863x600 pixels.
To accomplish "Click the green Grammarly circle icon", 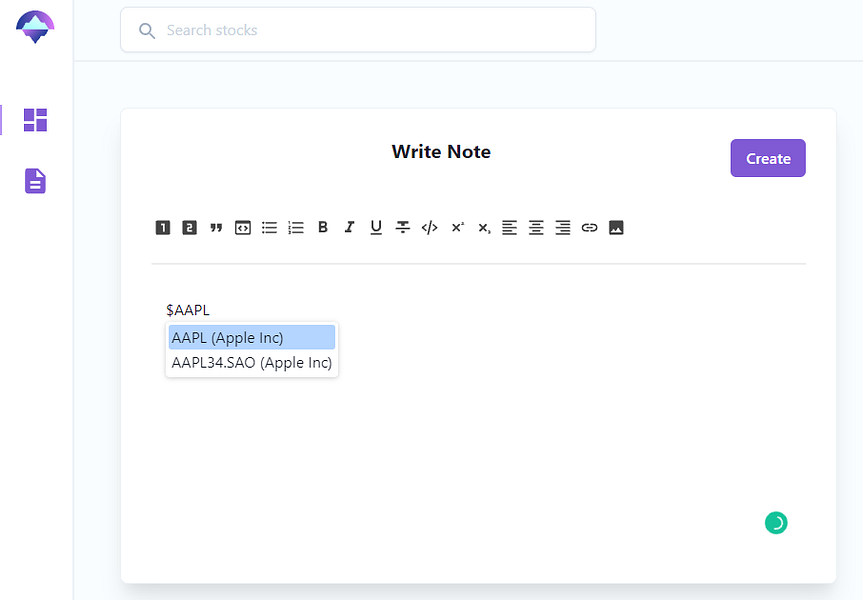I will coord(776,523).
